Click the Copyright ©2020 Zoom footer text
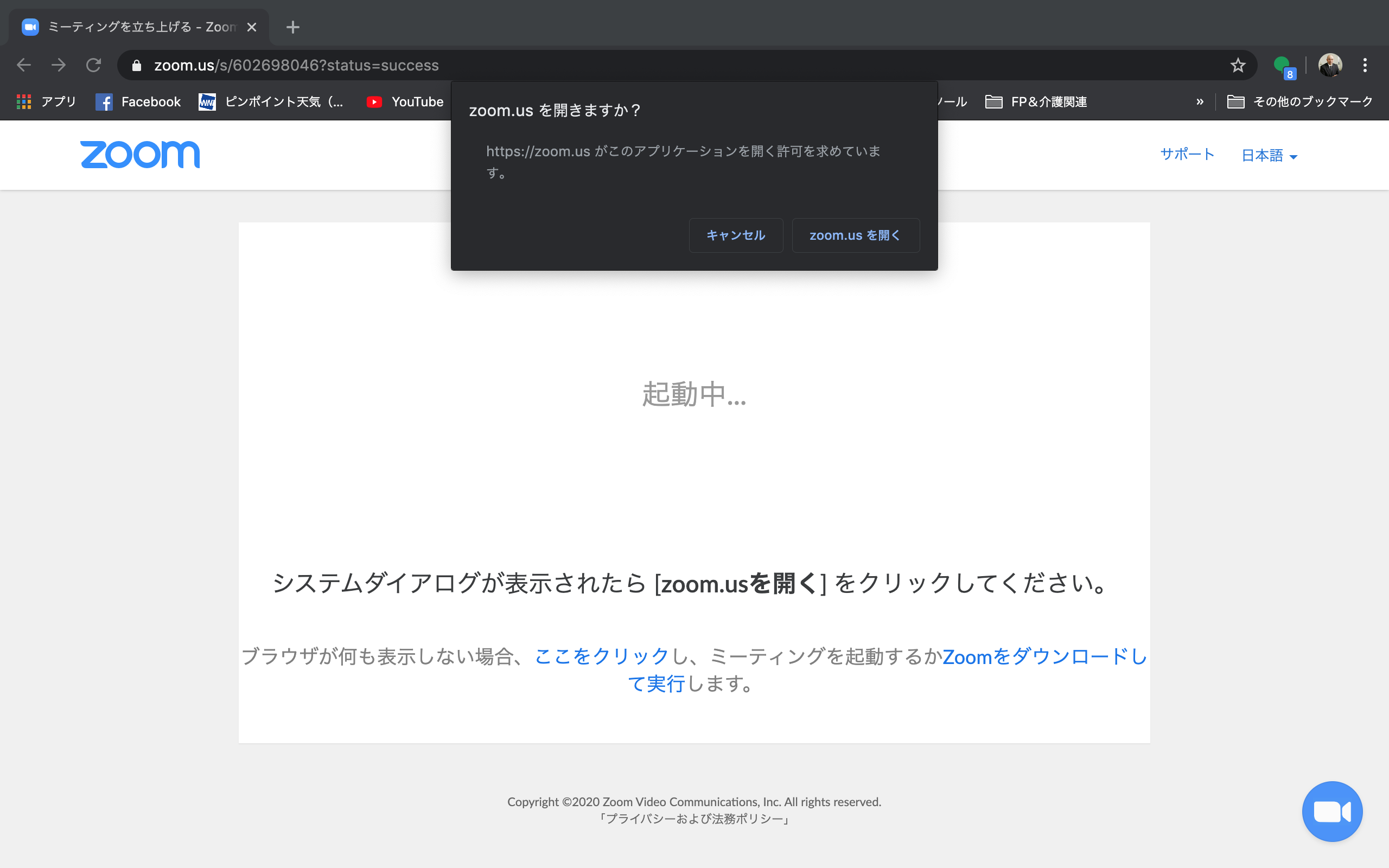1389x868 pixels. tap(694, 801)
